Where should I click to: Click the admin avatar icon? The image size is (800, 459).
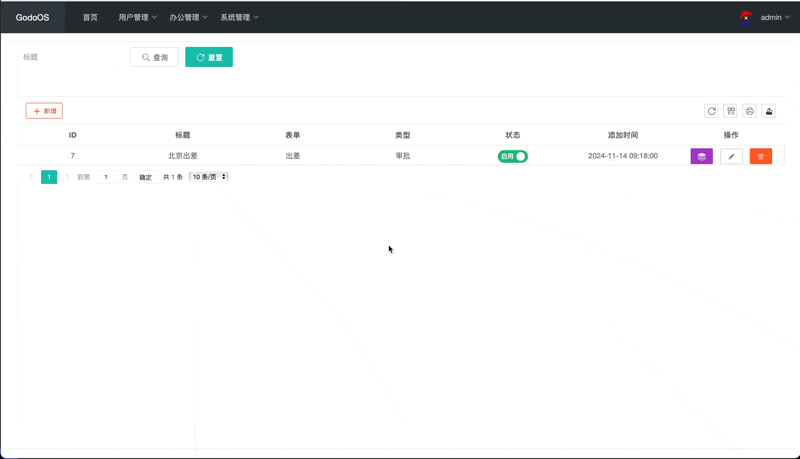pos(746,17)
